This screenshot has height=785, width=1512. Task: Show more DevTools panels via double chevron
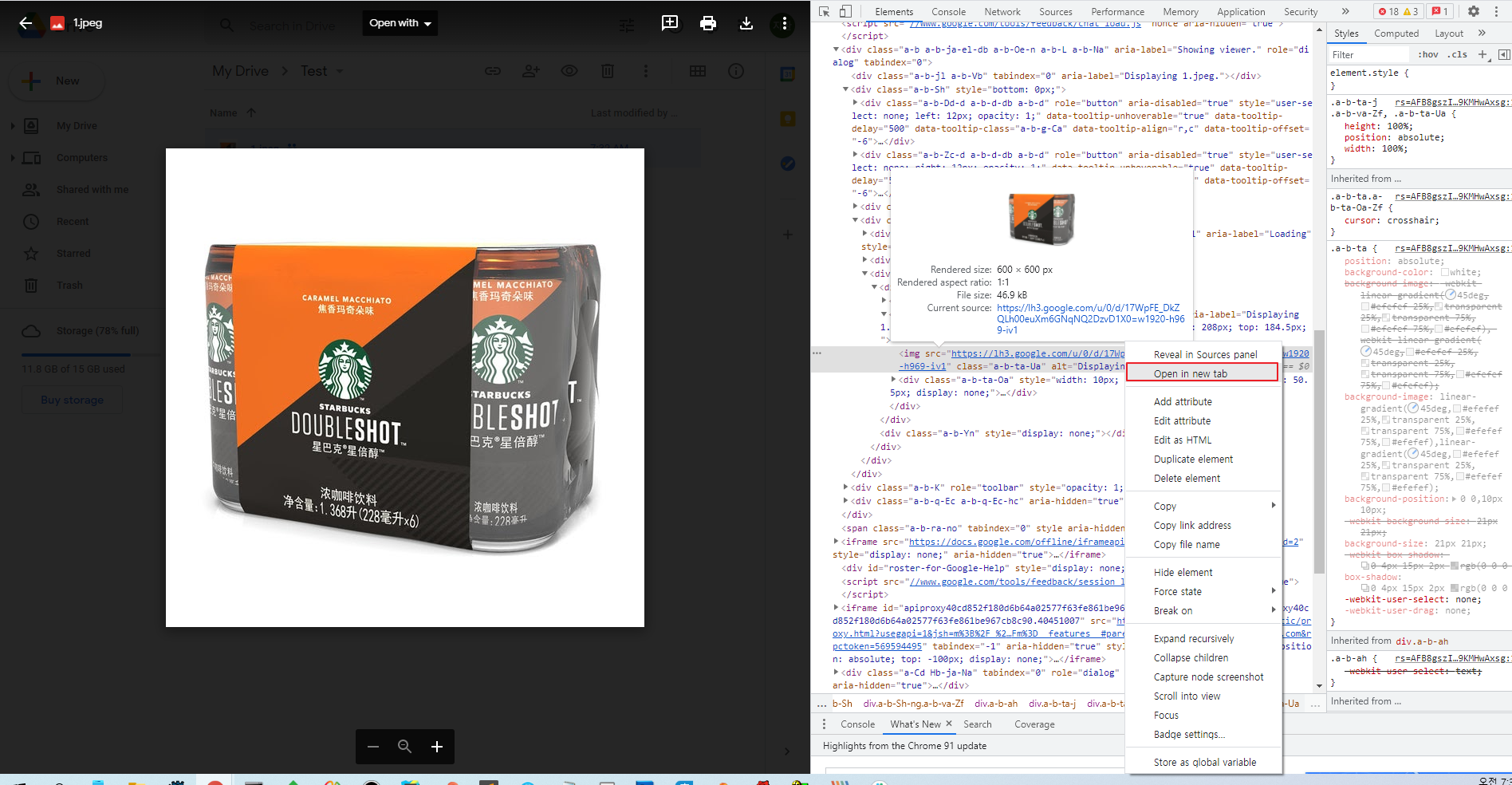(x=1346, y=11)
